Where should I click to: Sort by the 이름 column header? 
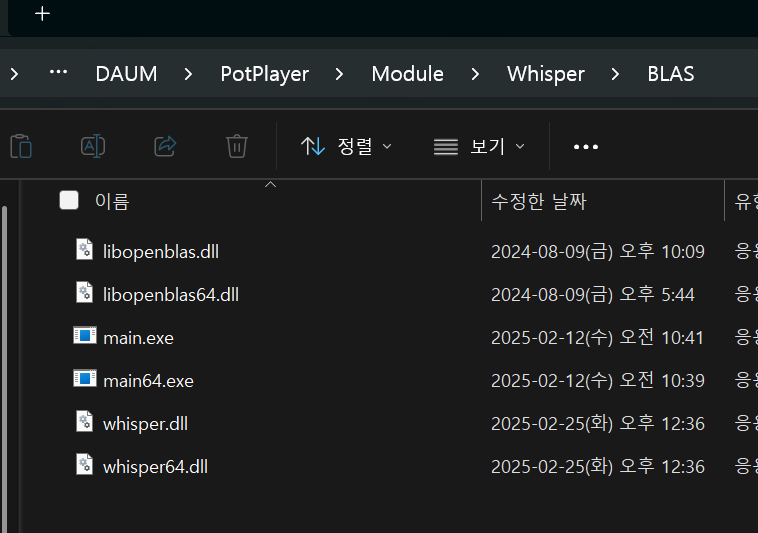pyautogui.click(x=112, y=202)
